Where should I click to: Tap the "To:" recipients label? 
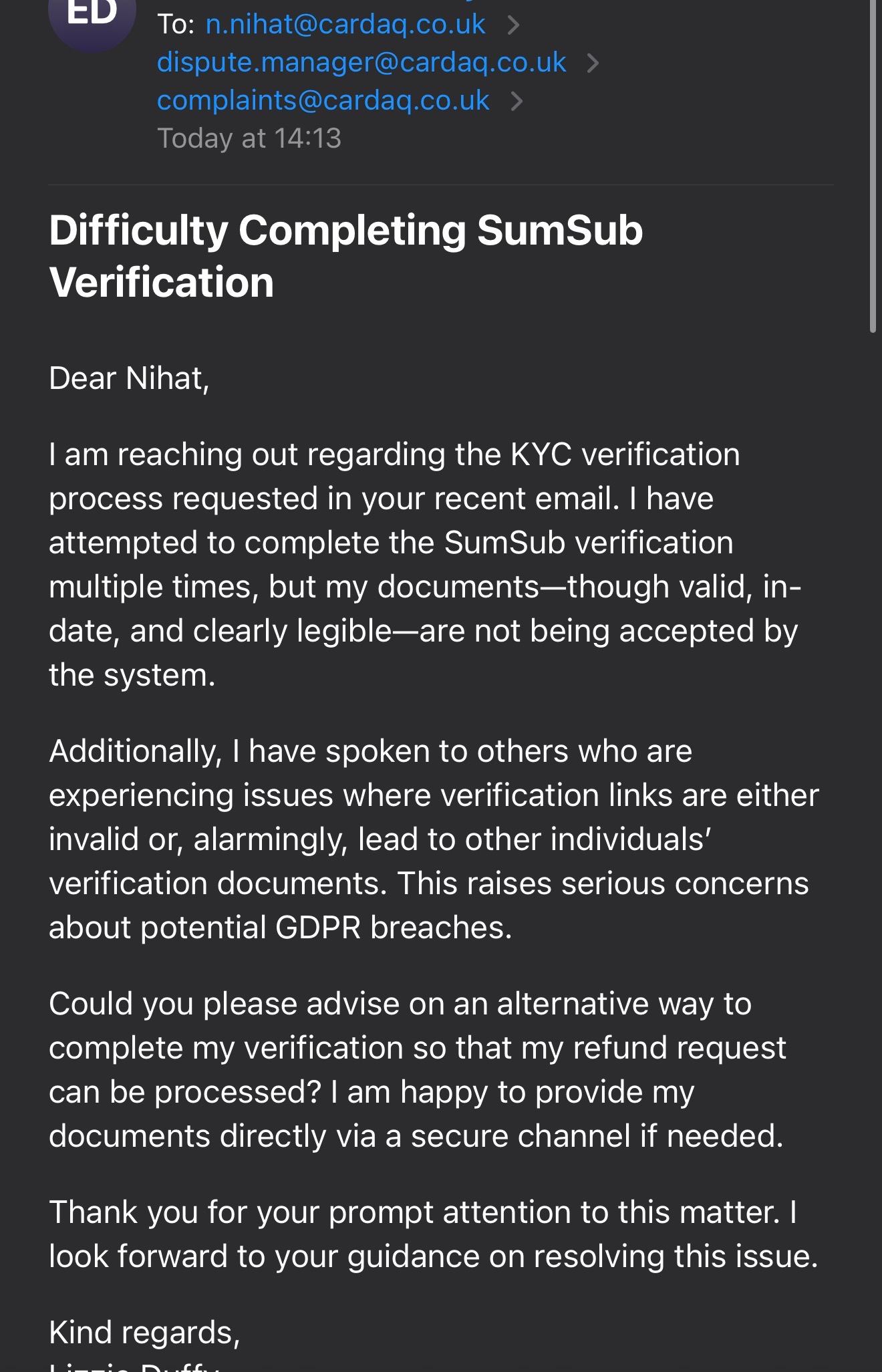[x=176, y=25]
